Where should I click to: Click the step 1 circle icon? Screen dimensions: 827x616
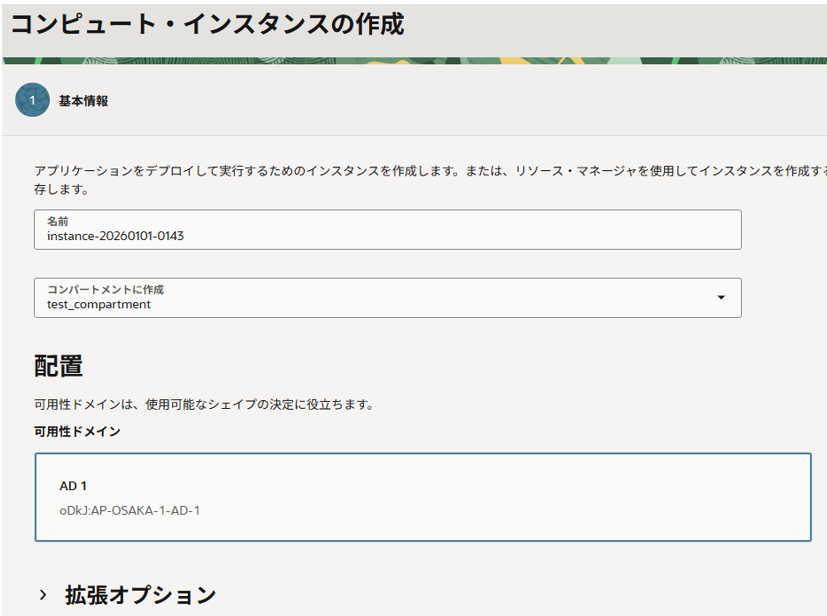coord(32,100)
